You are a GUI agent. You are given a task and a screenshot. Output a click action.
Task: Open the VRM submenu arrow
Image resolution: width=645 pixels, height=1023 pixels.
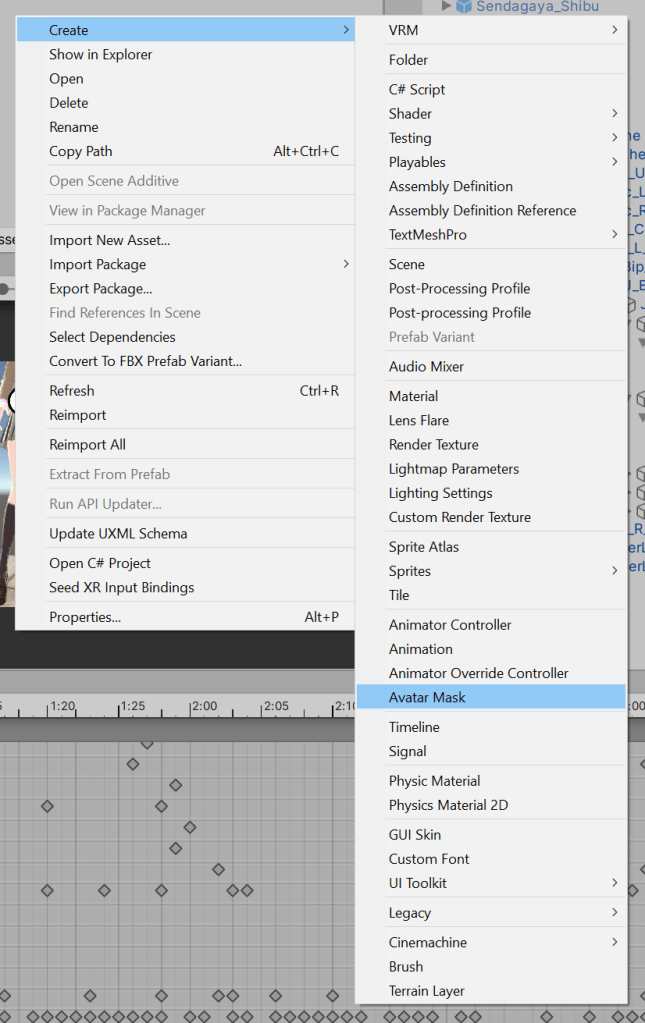pos(614,31)
